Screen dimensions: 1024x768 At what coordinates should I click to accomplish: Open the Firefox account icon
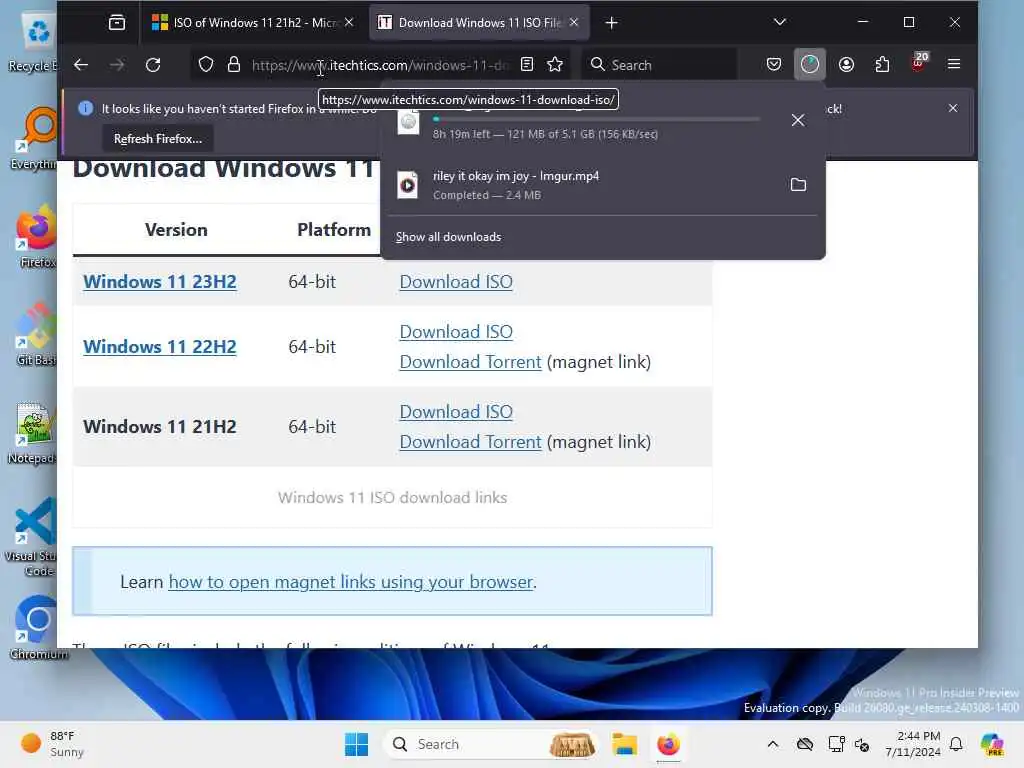(x=846, y=65)
